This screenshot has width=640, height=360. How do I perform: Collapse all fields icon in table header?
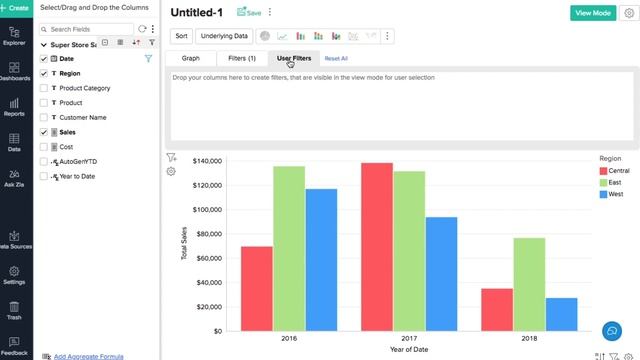(105, 42)
